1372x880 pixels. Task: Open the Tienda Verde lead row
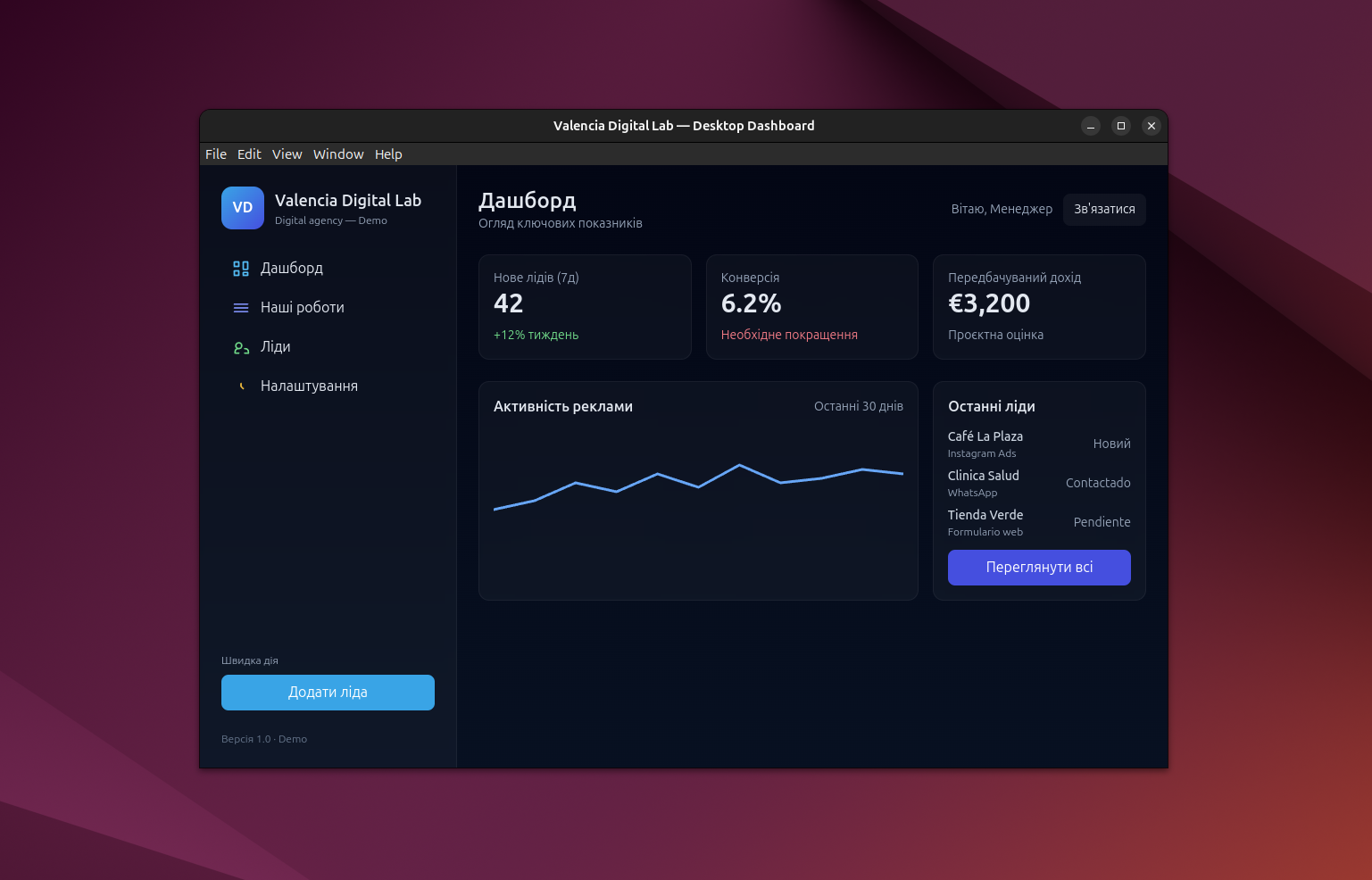(x=1038, y=522)
